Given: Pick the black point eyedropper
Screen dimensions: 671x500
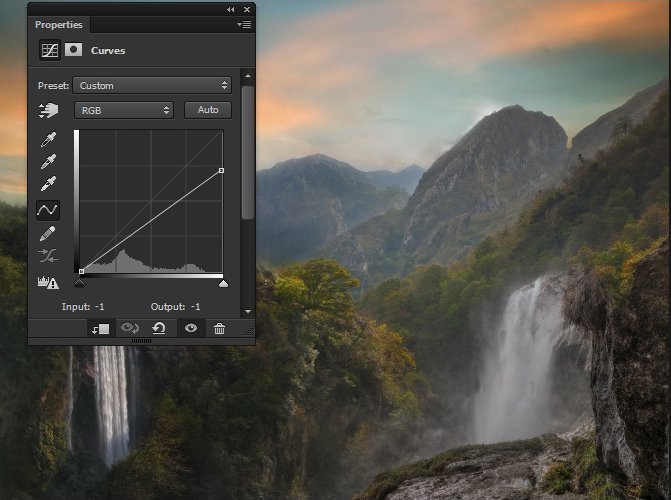Looking at the screenshot, I should coord(47,139).
